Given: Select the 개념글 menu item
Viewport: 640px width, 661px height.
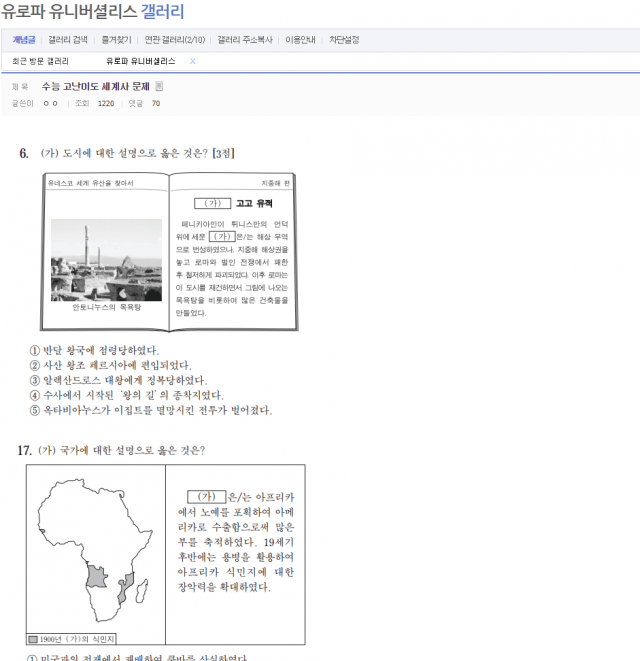Looking at the screenshot, I should (x=24, y=40).
